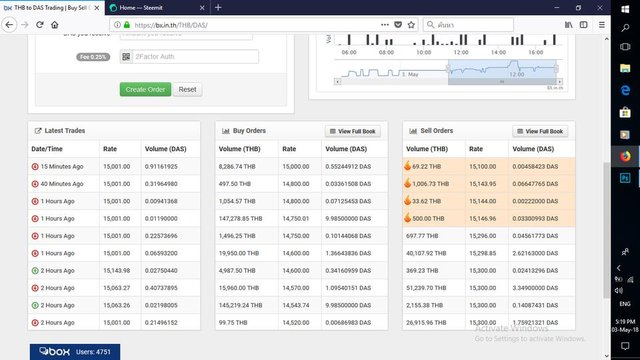Screen dimensions: 640x360
Task: Go back to the previous page
Action: (x=9, y=25)
